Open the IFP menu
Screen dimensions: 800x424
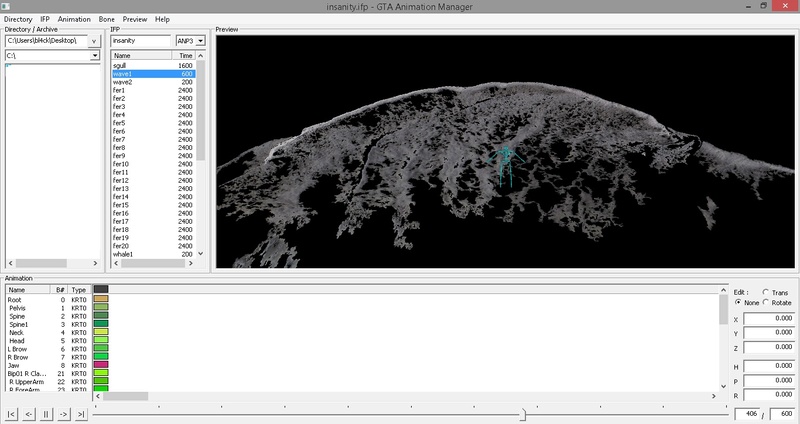pos(45,19)
